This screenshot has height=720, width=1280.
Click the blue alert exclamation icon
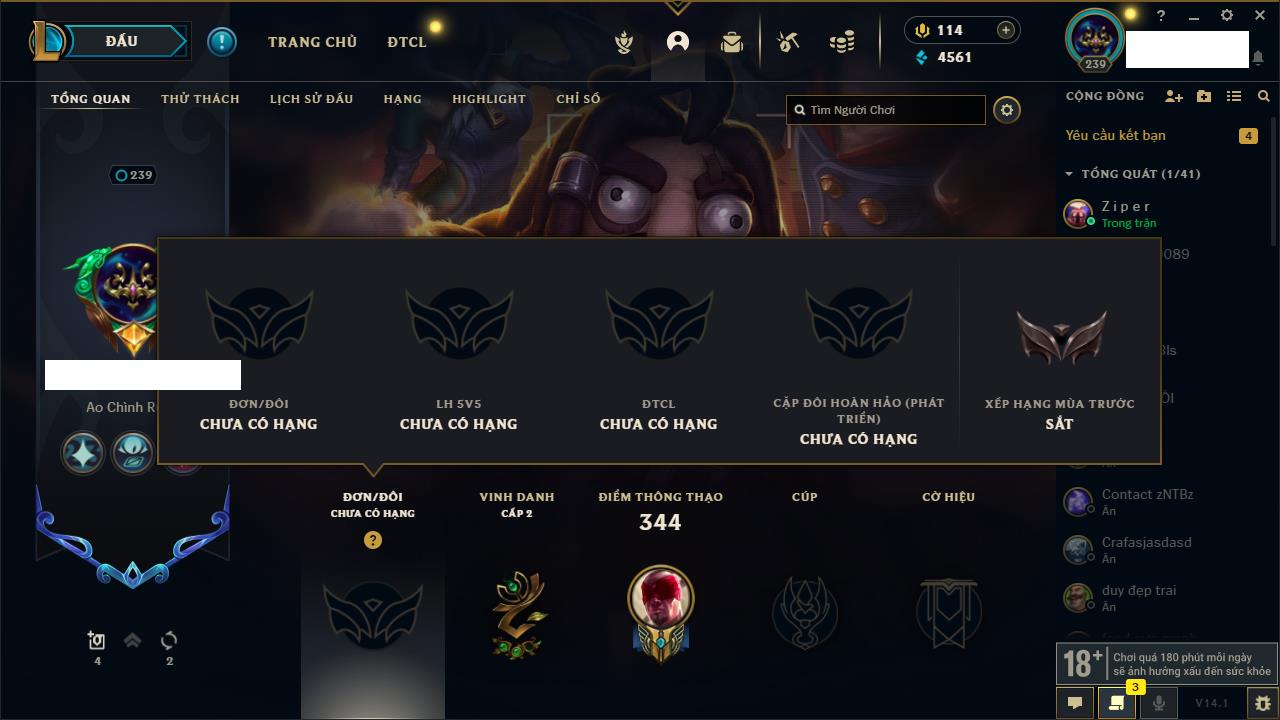pyautogui.click(x=222, y=42)
